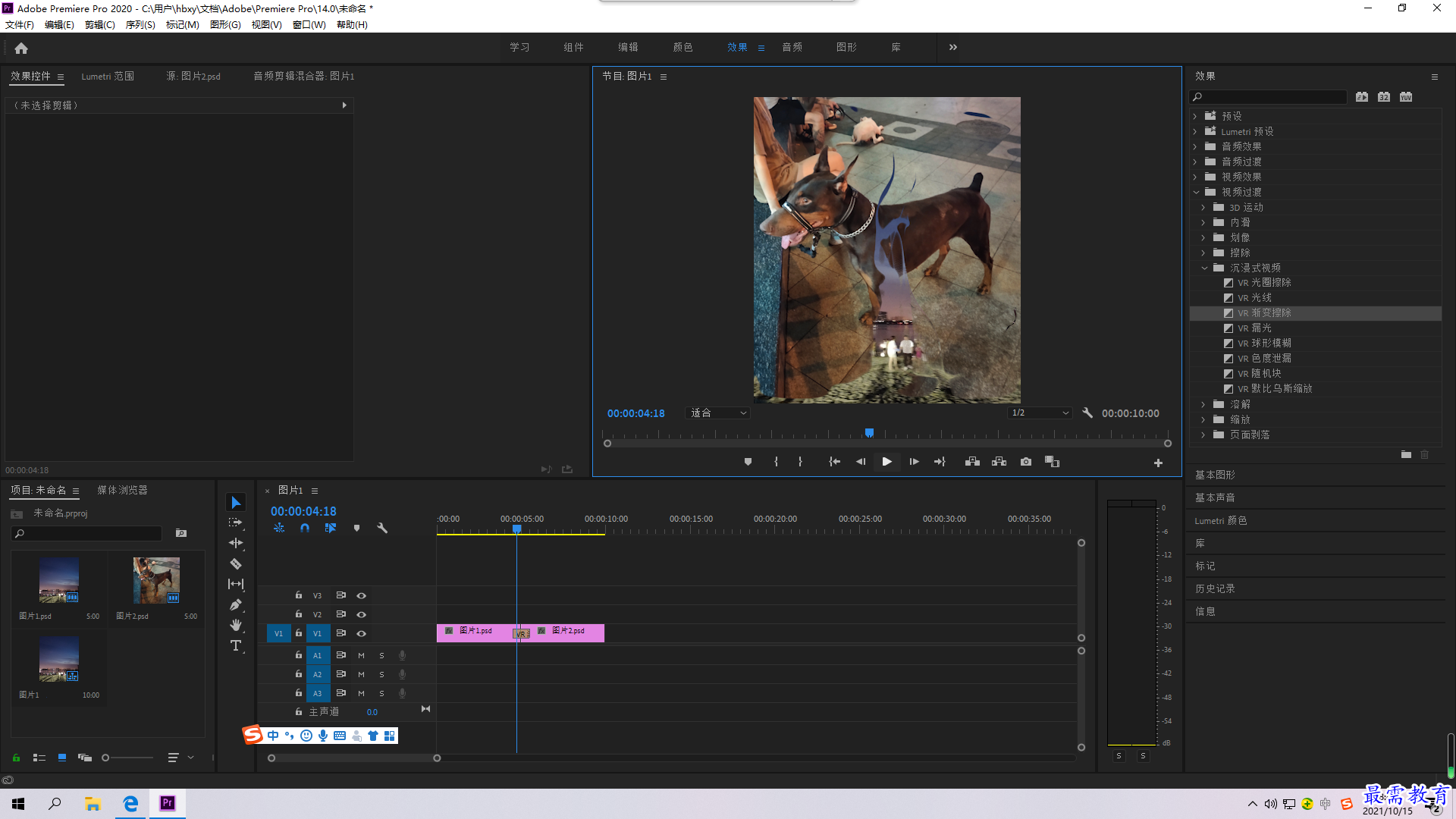Select the Razor tool
The image size is (1456, 819).
236,563
